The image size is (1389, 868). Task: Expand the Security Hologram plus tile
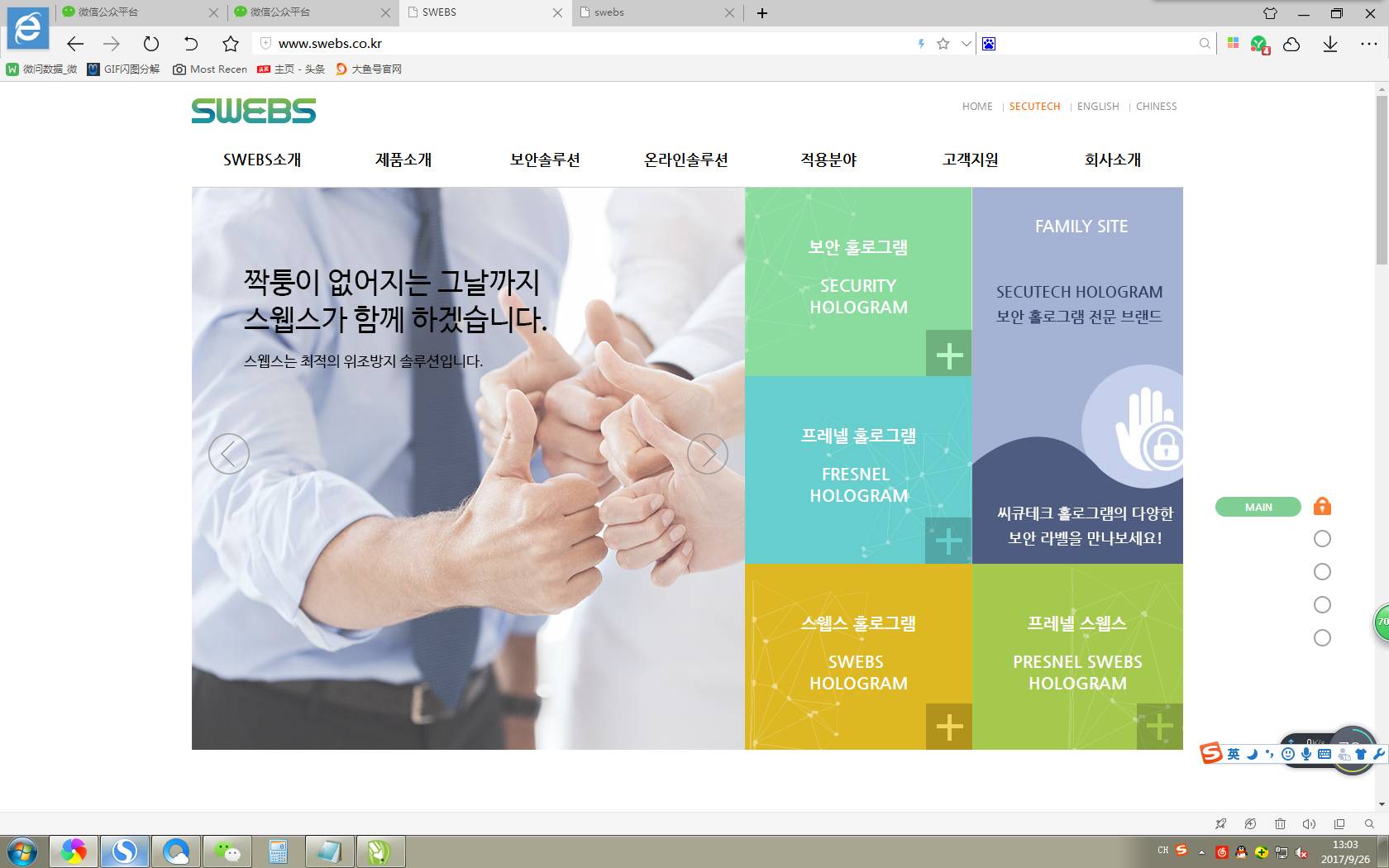[x=947, y=355]
